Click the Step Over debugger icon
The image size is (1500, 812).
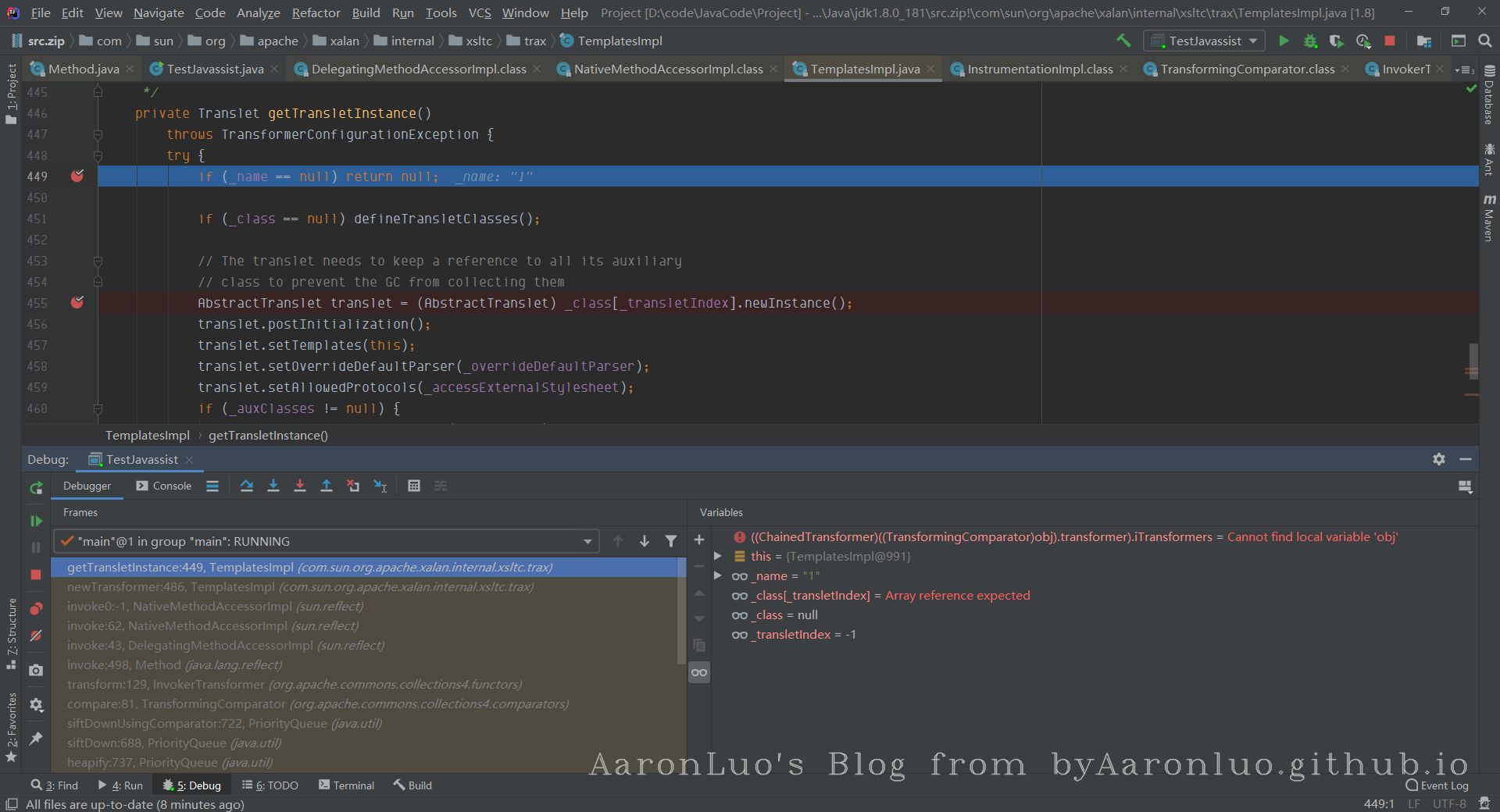point(247,486)
